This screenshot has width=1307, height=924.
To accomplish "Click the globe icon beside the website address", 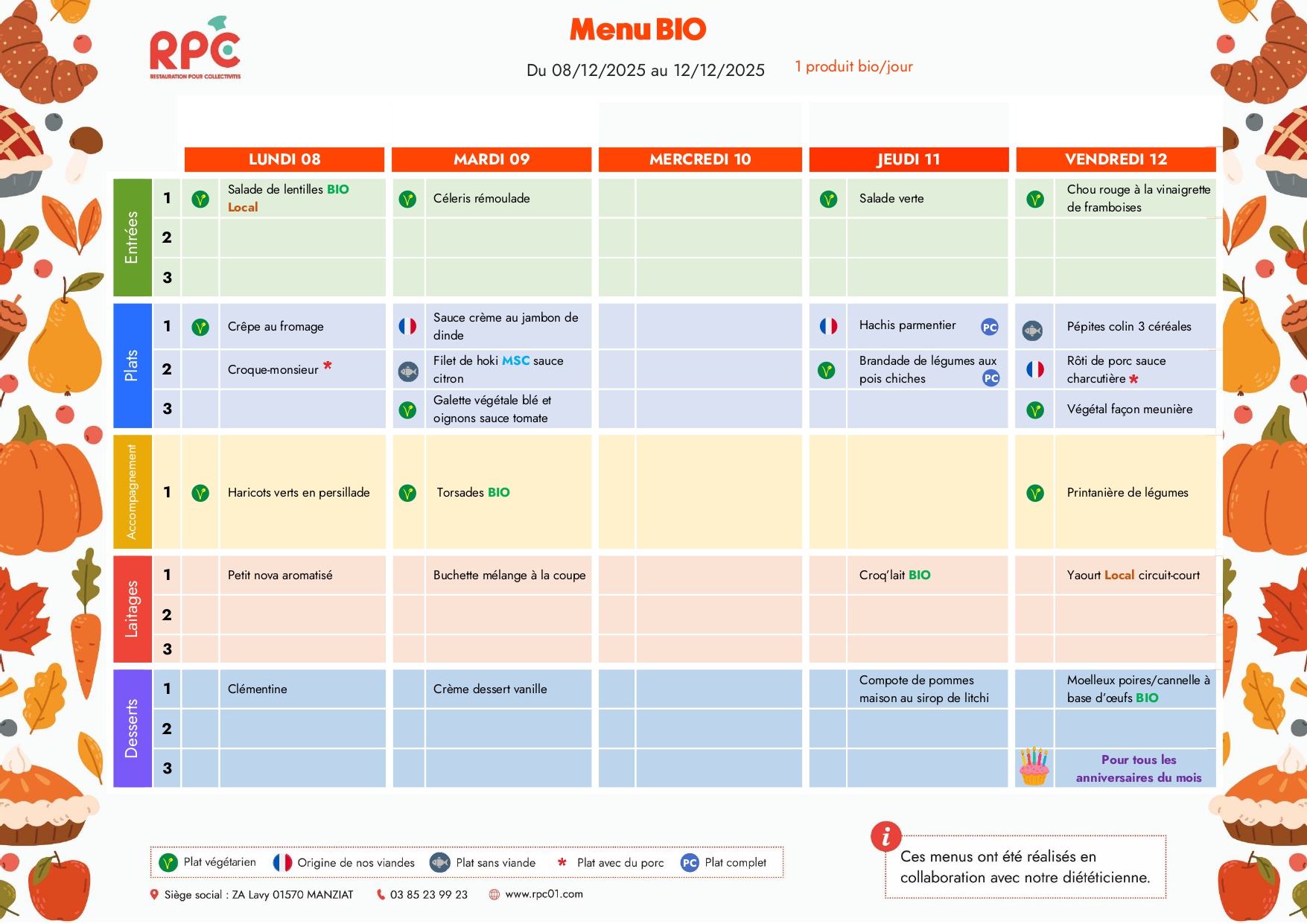I will coord(494,895).
